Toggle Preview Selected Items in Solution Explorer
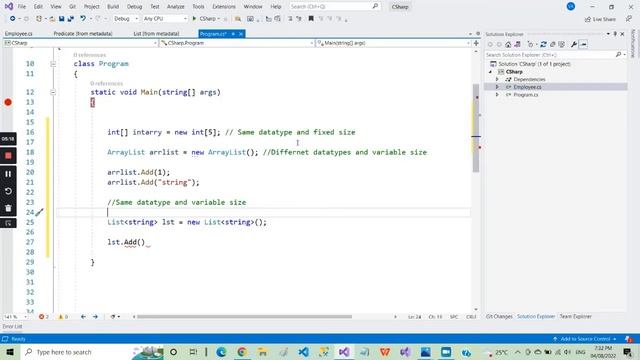 [583, 44]
